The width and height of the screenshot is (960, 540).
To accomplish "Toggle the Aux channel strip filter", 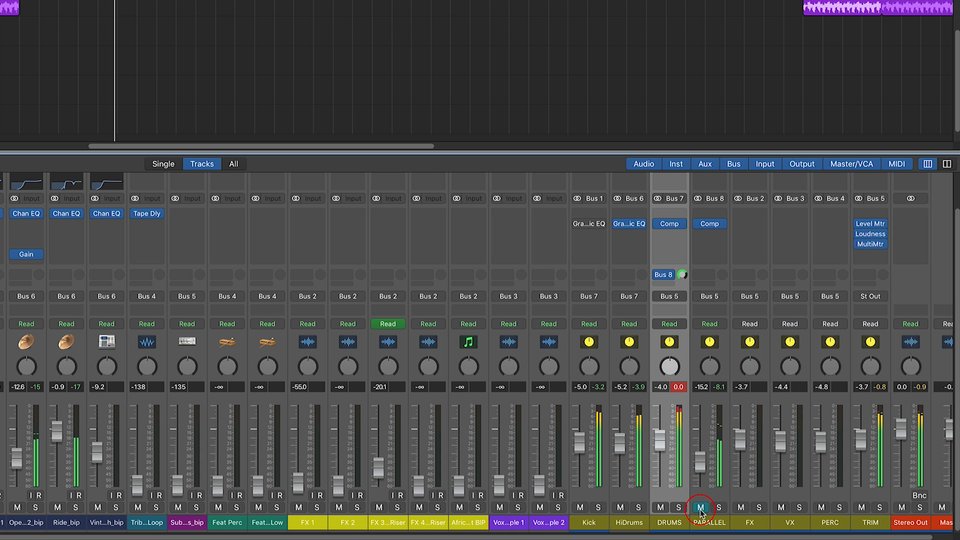I will (705, 164).
